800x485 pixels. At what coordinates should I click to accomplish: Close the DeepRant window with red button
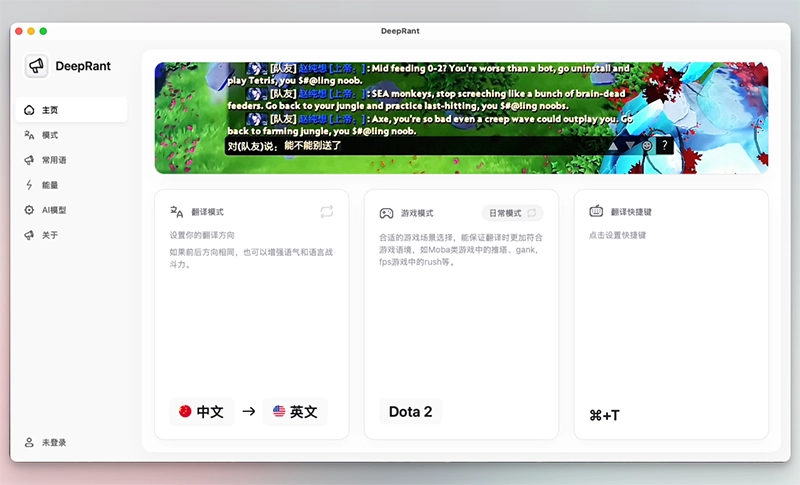pyautogui.click(x=19, y=31)
